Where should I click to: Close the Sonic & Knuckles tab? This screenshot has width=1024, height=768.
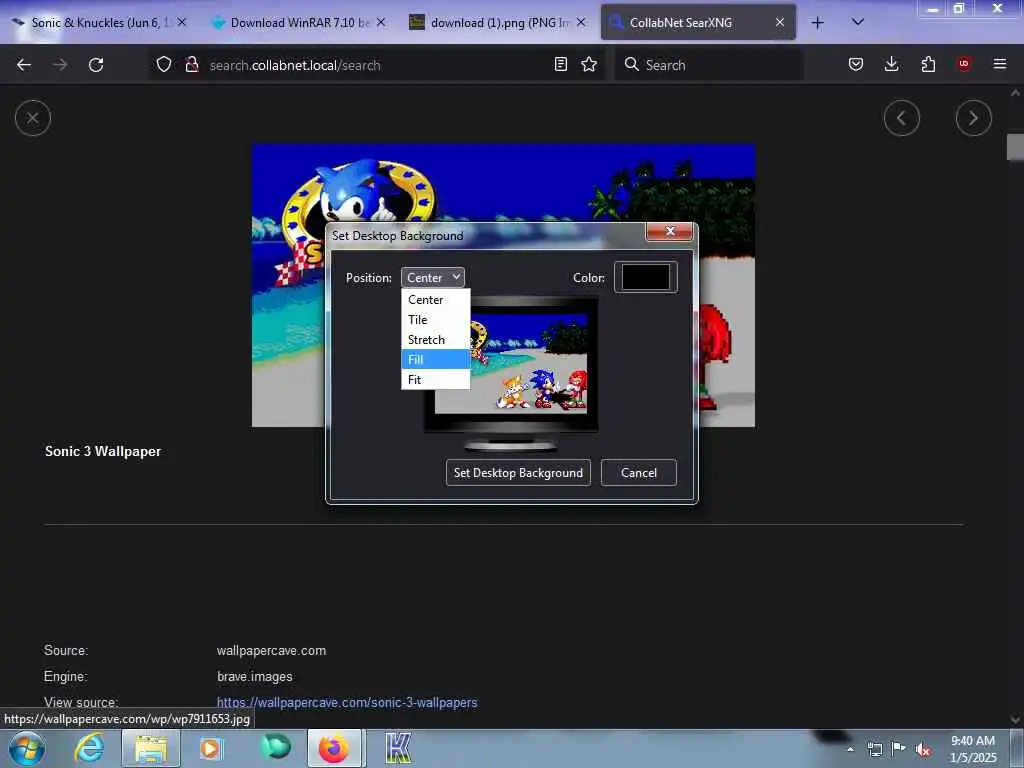pos(182,22)
